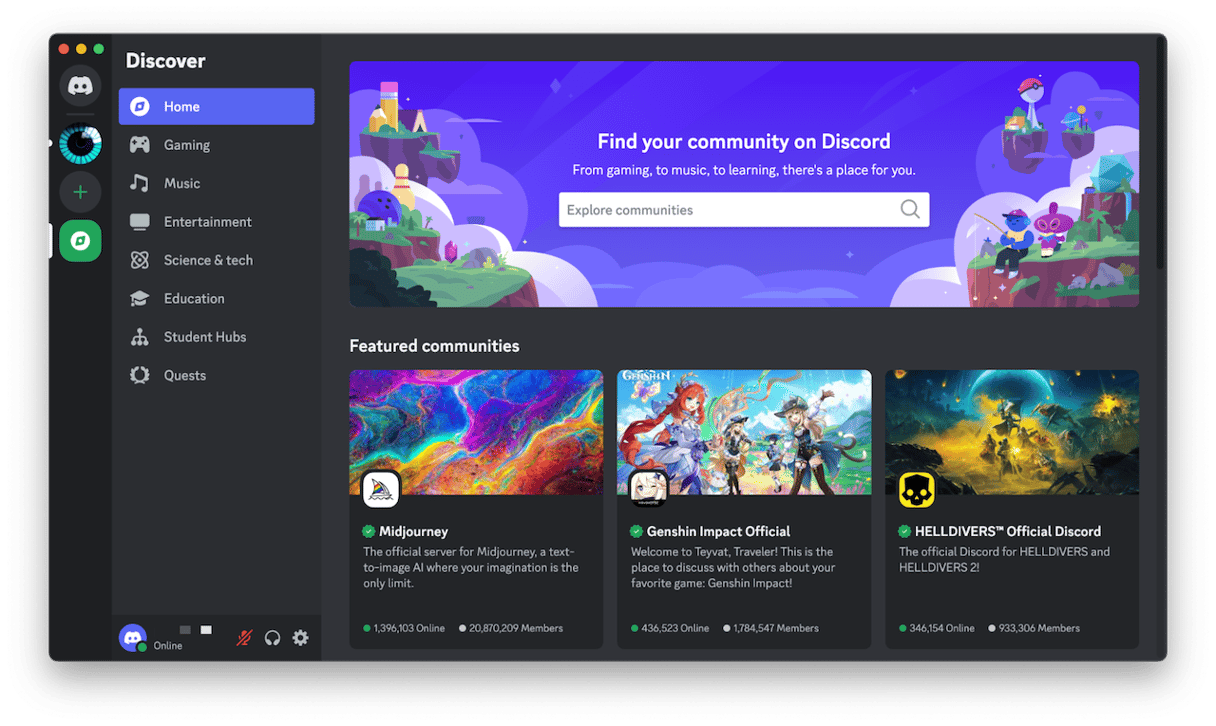This screenshot has height=726, width=1216.
Task: Click '346,154 Online' text
Action: [x=942, y=628]
